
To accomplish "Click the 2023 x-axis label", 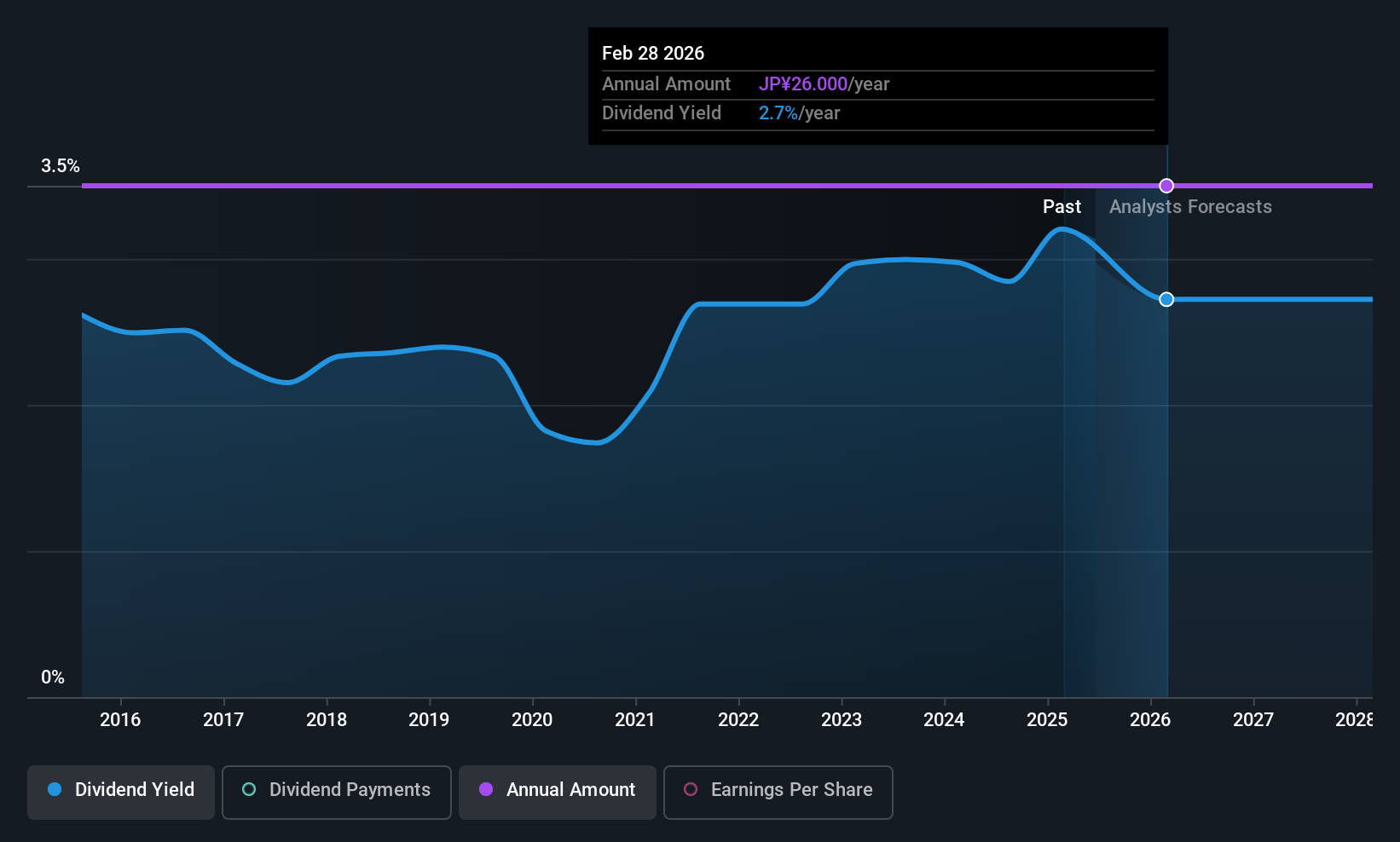I will tap(842, 720).
